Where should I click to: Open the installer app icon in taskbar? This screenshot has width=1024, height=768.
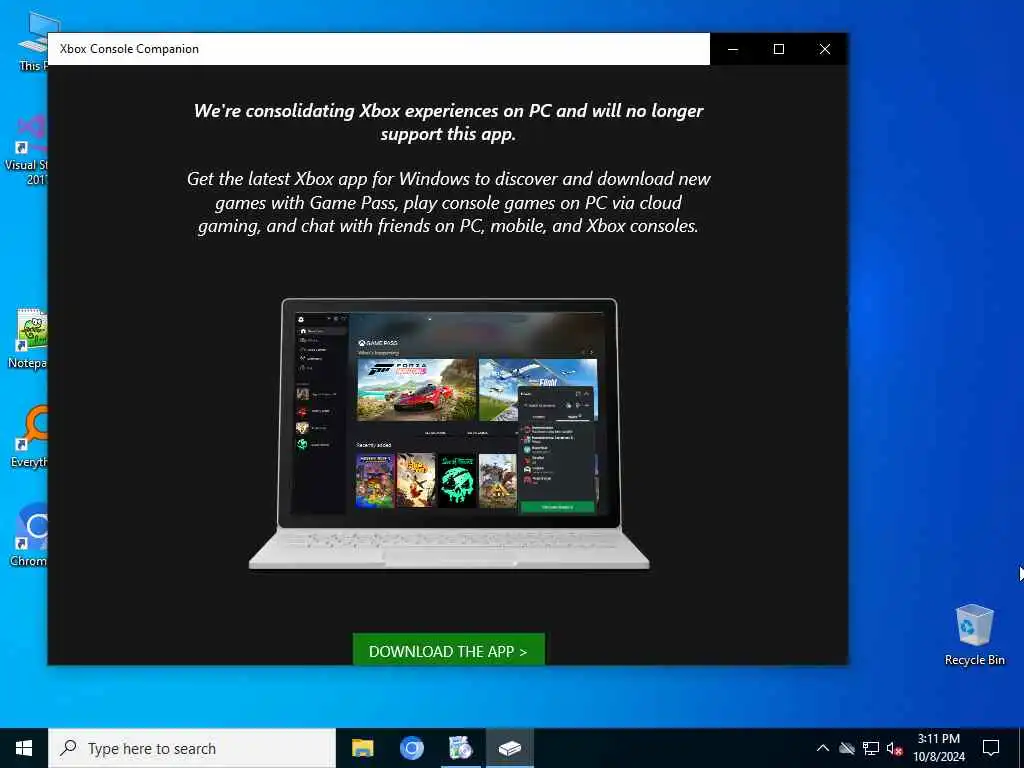click(460, 748)
